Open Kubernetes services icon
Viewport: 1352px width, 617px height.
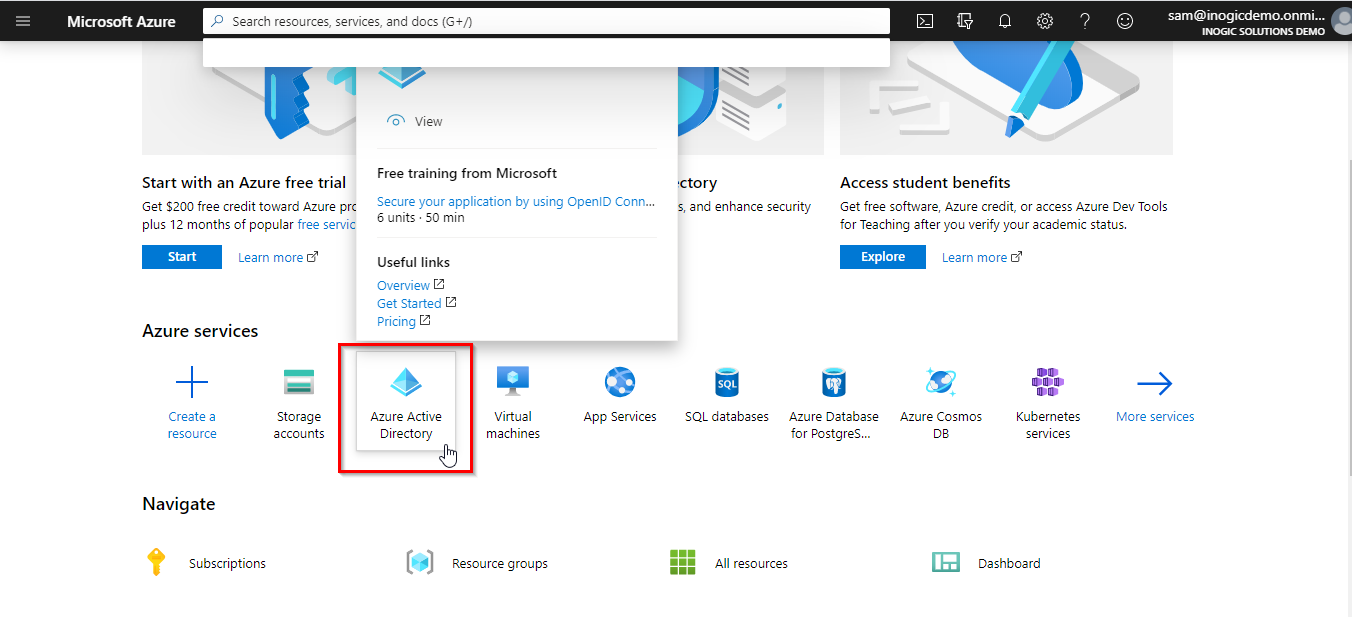[x=1048, y=382]
